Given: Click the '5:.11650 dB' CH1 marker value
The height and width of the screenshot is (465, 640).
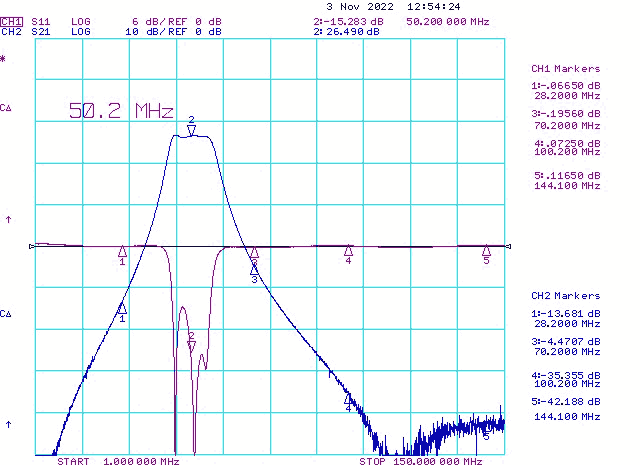Looking at the screenshot, I should click(567, 176).
